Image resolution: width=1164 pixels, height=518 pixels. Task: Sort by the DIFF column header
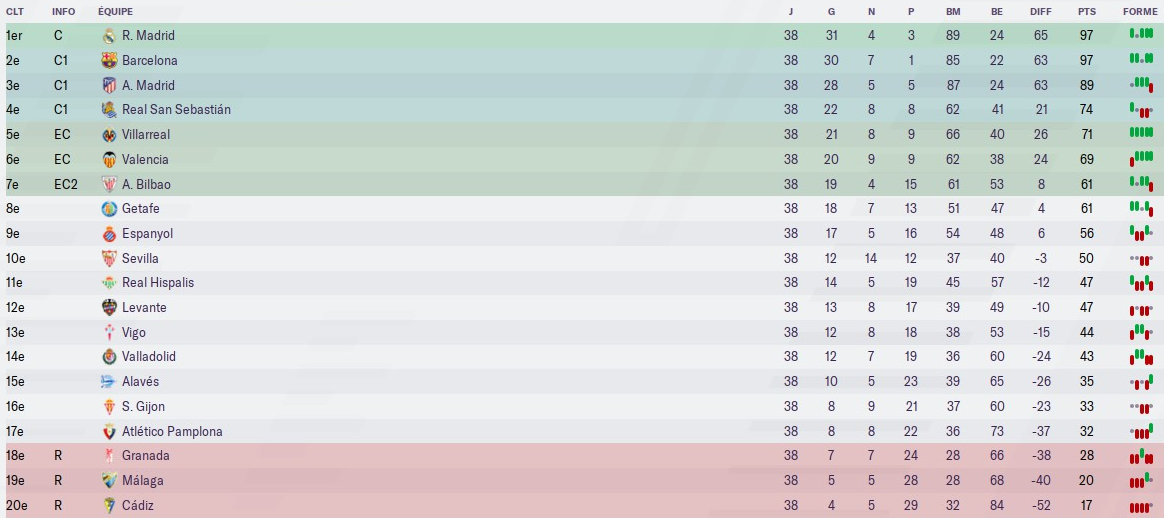tap(1041, 11)
